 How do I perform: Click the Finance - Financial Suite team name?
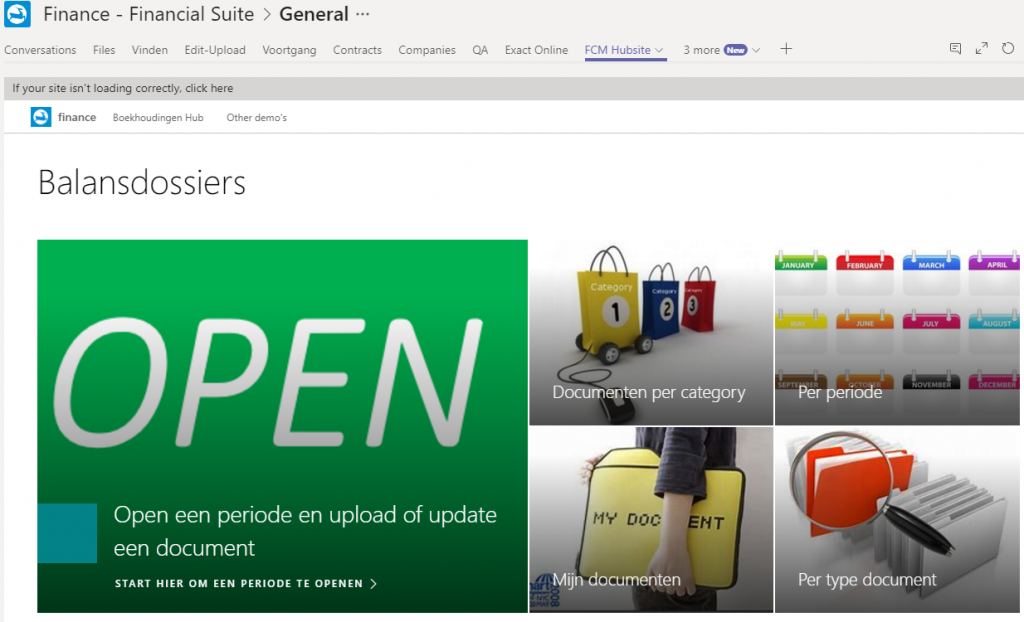point(149,14)
